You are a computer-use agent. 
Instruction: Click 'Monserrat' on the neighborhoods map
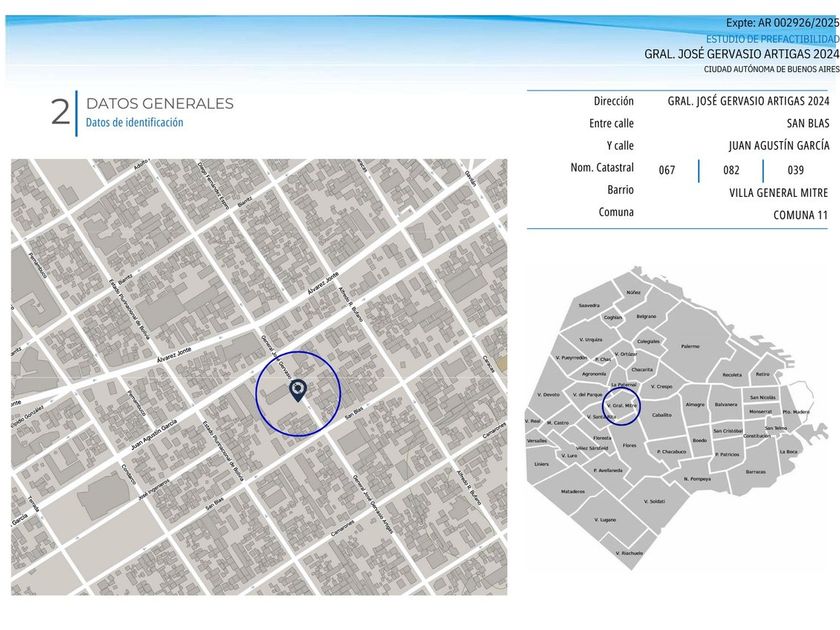(760, 411)
